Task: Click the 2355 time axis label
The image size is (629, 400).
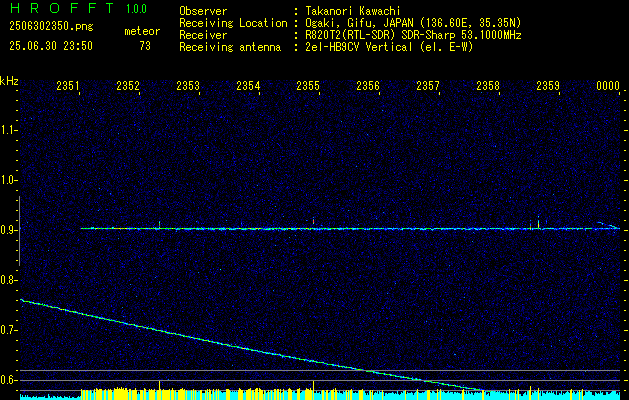Action: (308, 85)
